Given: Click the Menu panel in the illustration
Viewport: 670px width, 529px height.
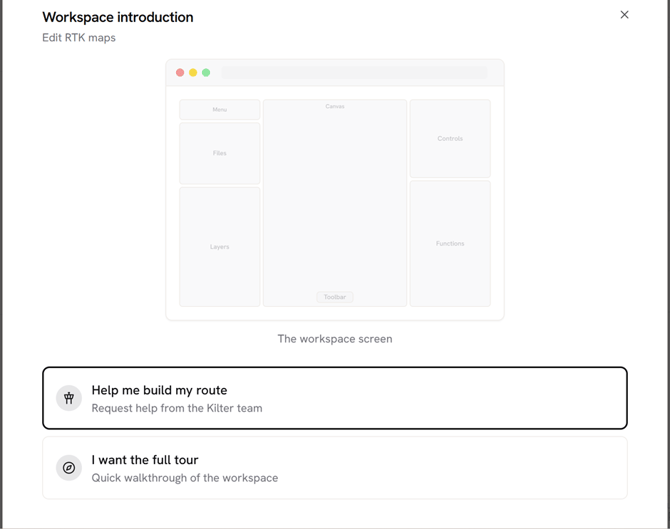Looking at the screenshot, I should (220, 110).
